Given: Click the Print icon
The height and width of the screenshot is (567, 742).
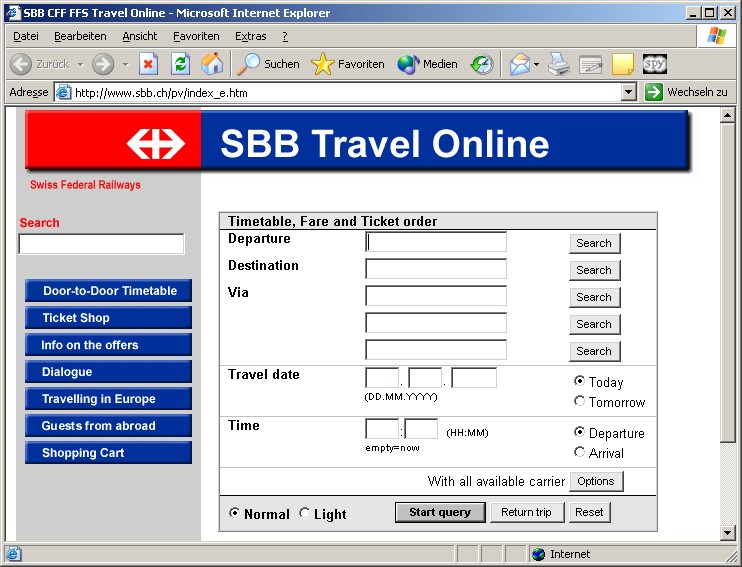Looking at the screenshot, I should click(x=559, y=64).
